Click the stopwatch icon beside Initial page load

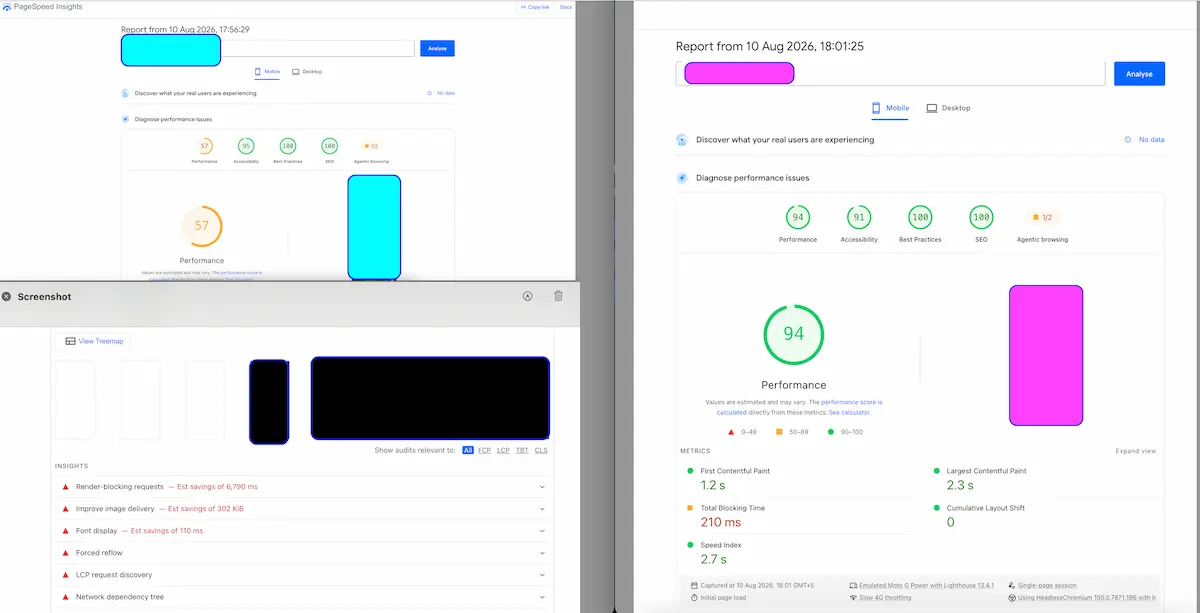click(694, 597)
